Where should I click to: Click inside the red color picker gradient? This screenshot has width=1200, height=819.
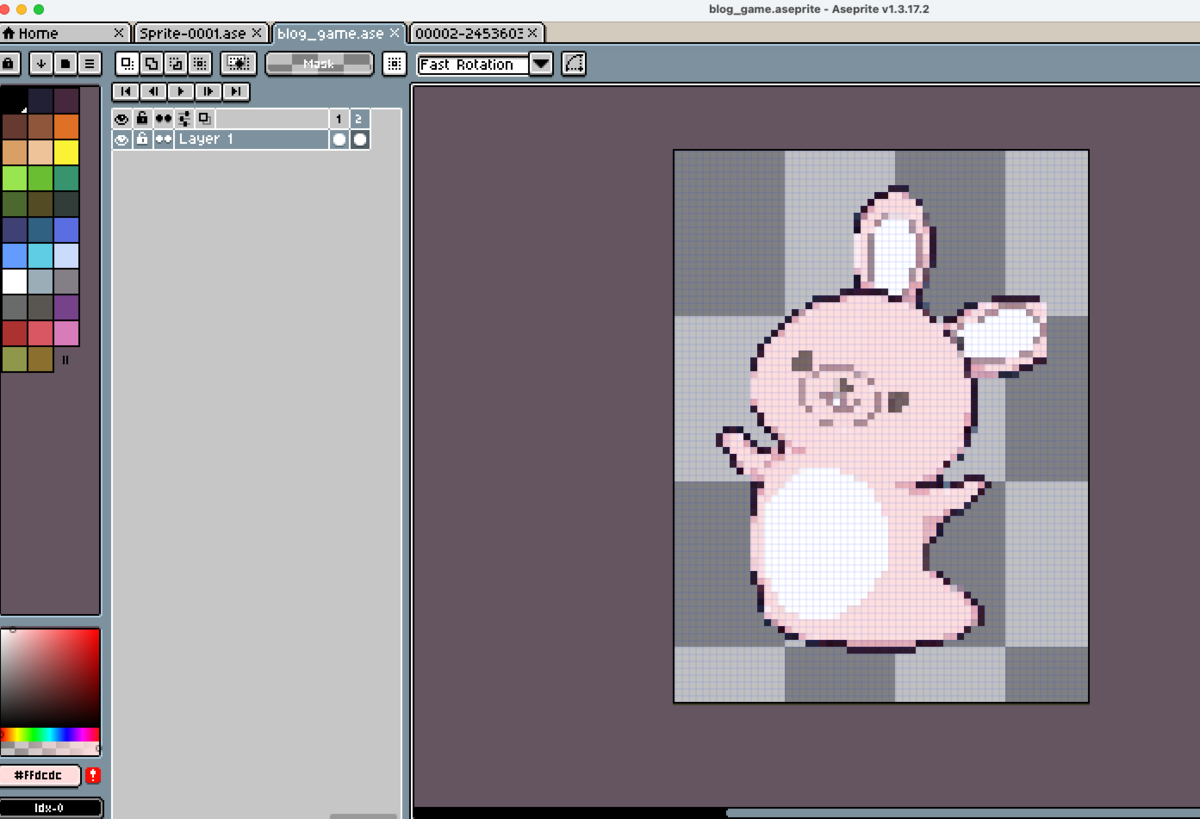pos(50,678)
